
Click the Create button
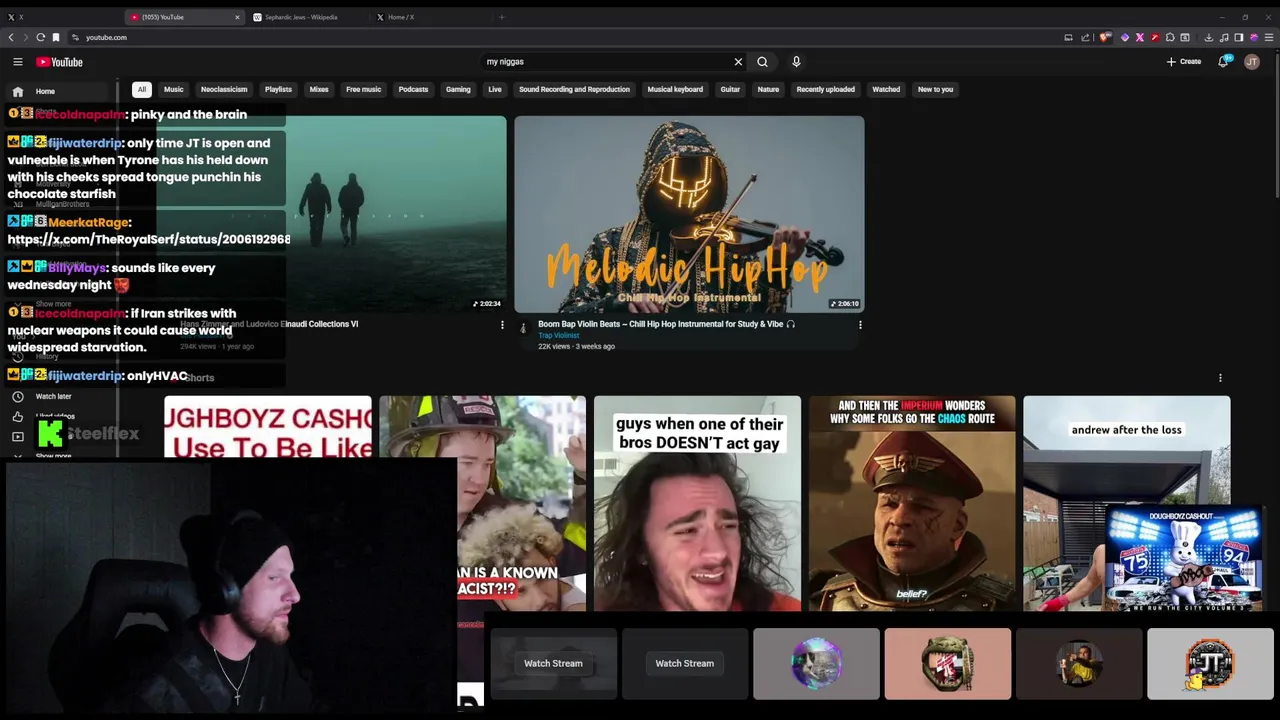[1184, 62]
